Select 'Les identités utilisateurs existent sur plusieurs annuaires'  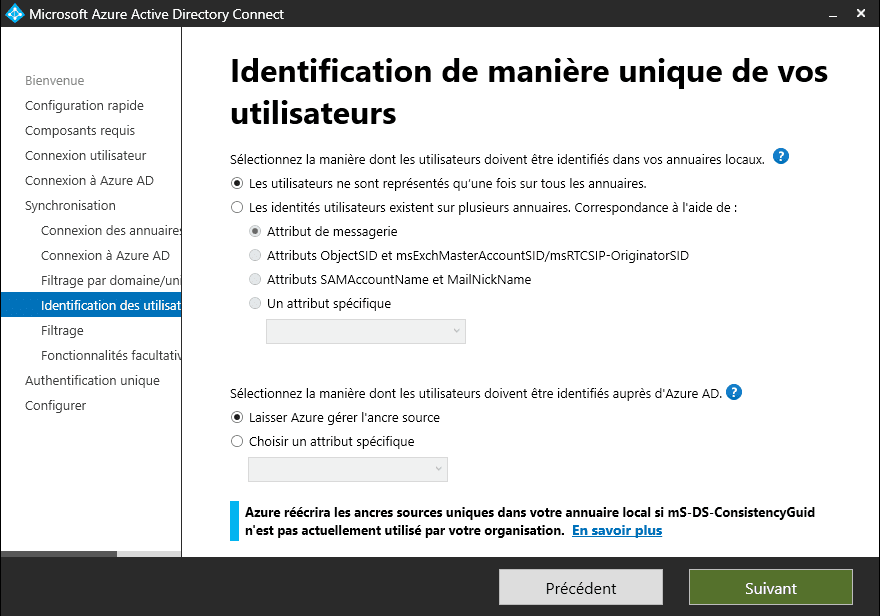pos(237,208)
